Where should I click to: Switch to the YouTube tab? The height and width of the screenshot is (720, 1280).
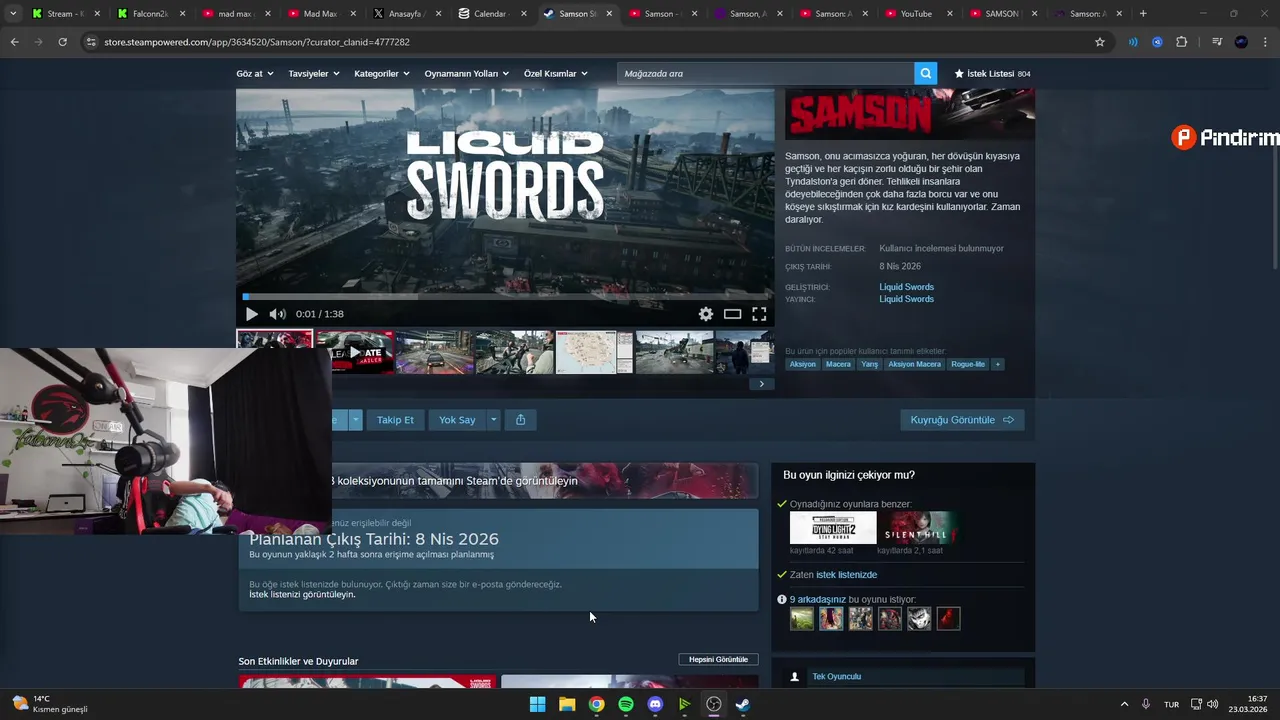click(x=915, y=14)
